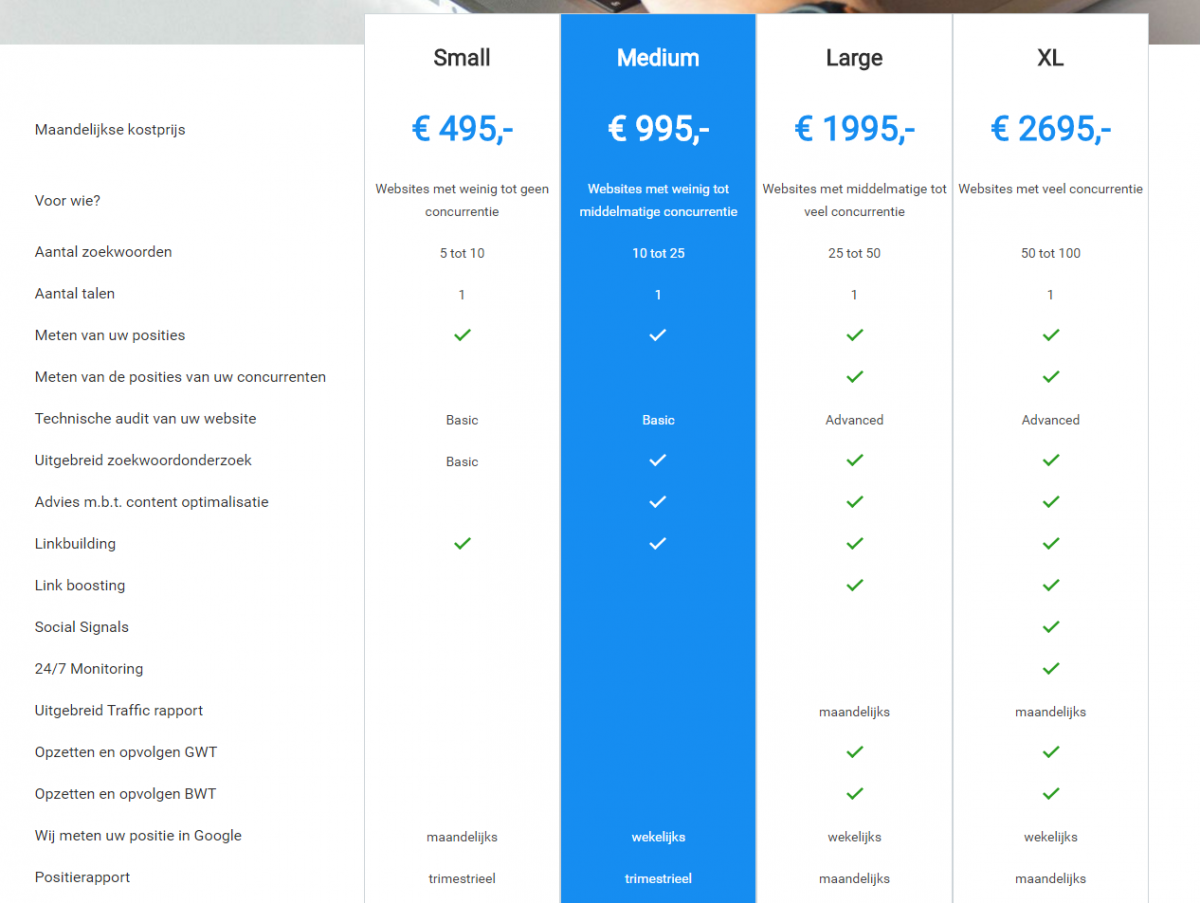The width and height of the screenshot is (1200, 903).
Task: Click the Large checkmark for Link boosting
Action: [854, 585]
